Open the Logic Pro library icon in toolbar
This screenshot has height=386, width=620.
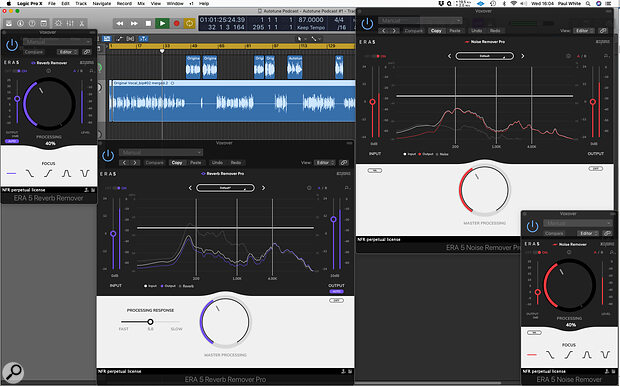(8, 23)
